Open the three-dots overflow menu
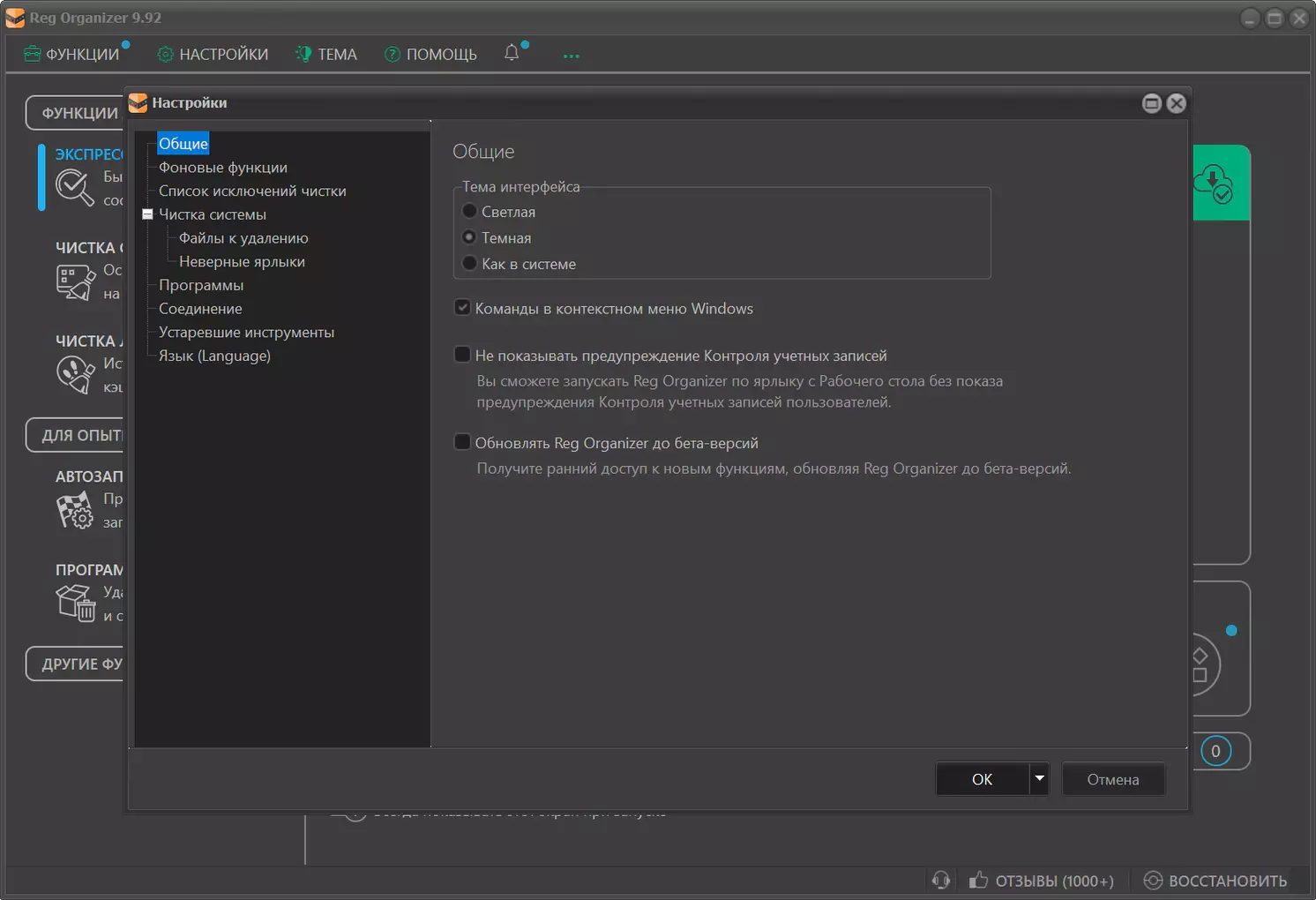 572,56
